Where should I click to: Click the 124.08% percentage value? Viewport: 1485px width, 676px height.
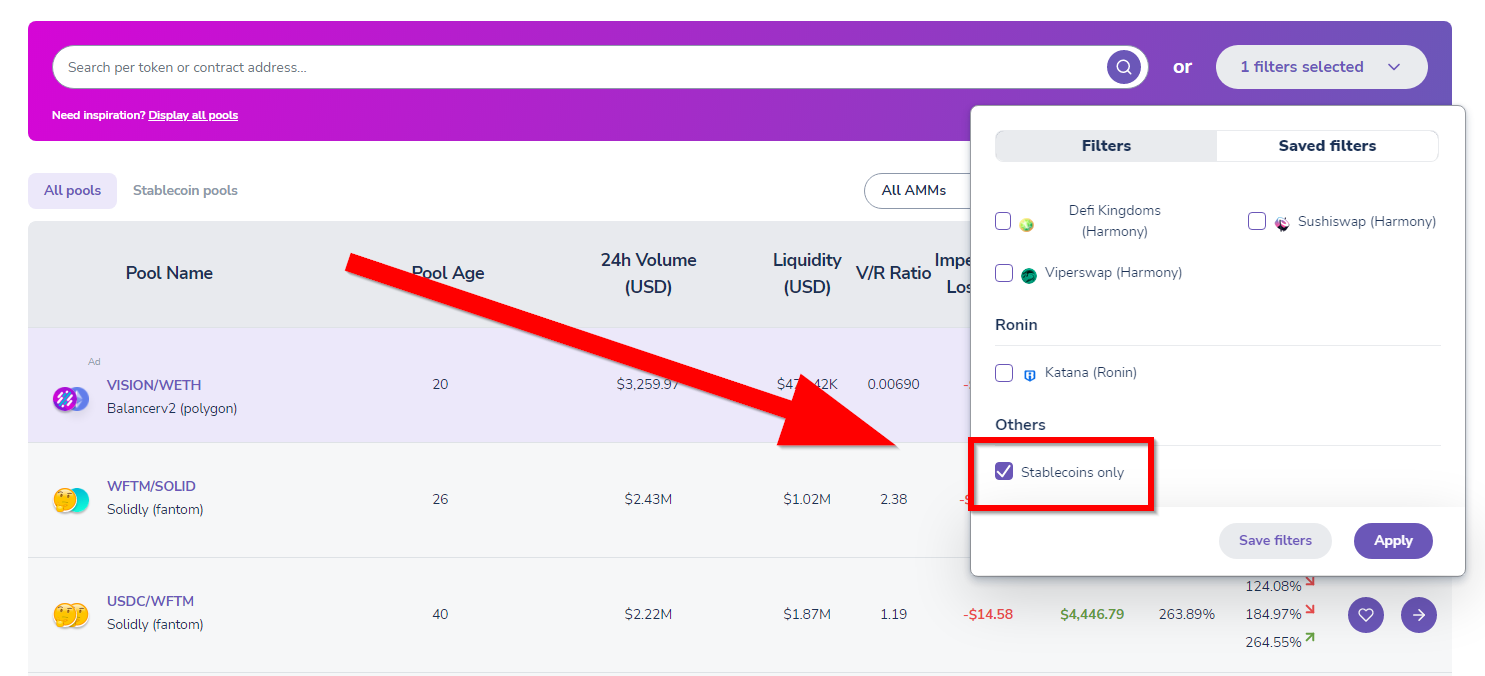coord(1273,586)
